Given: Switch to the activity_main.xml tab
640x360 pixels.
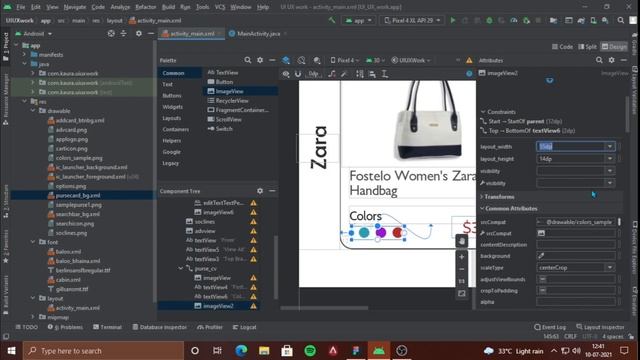Looking at the screenshot, I should 192,34.
